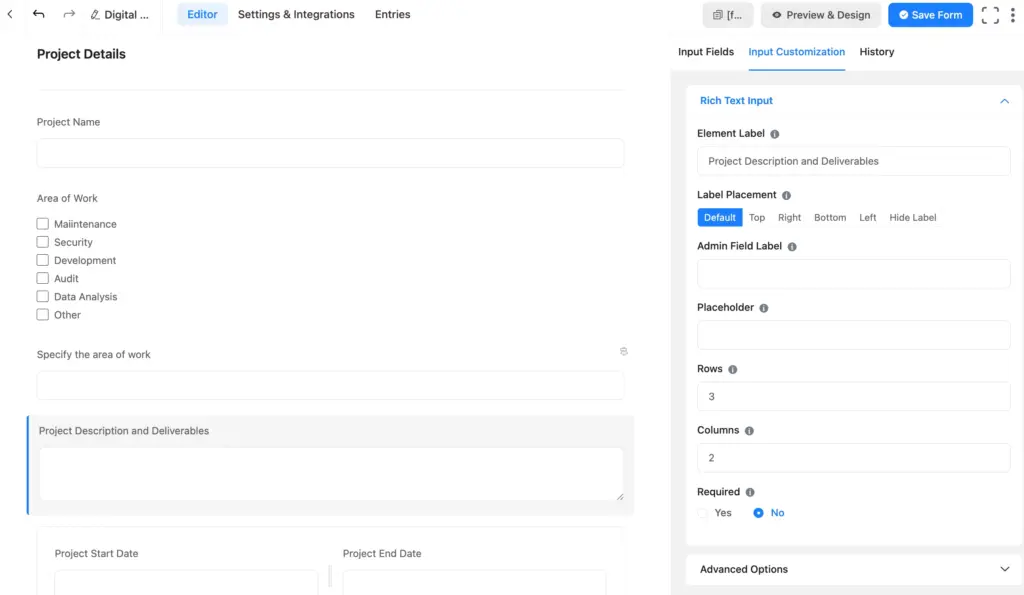Select Top label placement

(x=757, y=217)
